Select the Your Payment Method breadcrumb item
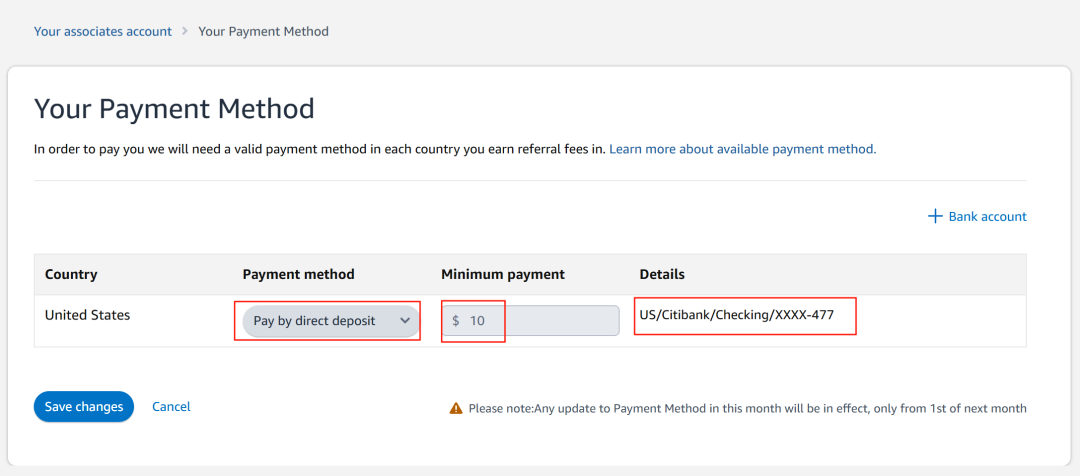The height and width of the screenshot is (476, 1080). point(263,31)
